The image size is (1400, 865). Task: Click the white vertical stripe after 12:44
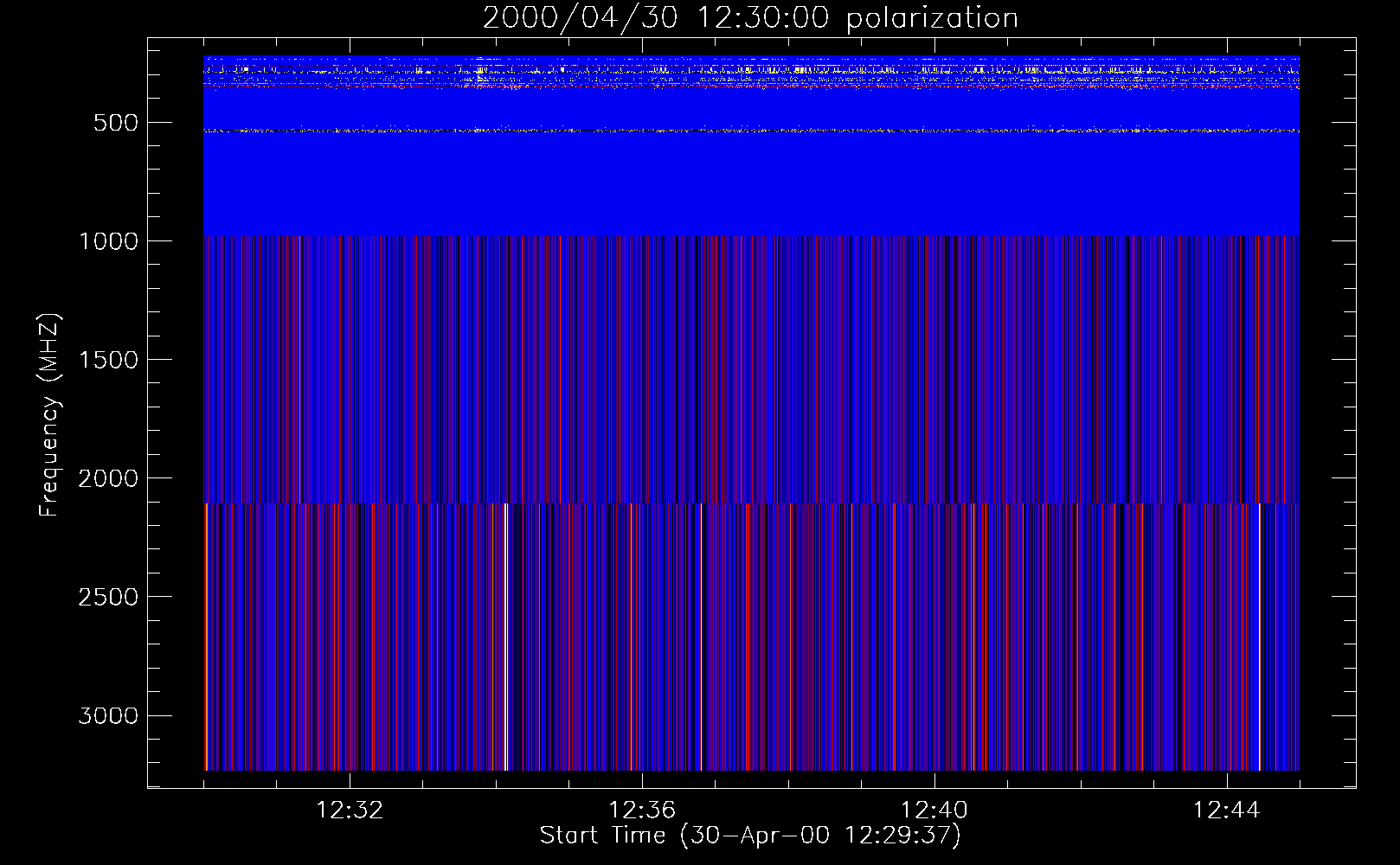pyautogui.click(x=1258, y=636)
